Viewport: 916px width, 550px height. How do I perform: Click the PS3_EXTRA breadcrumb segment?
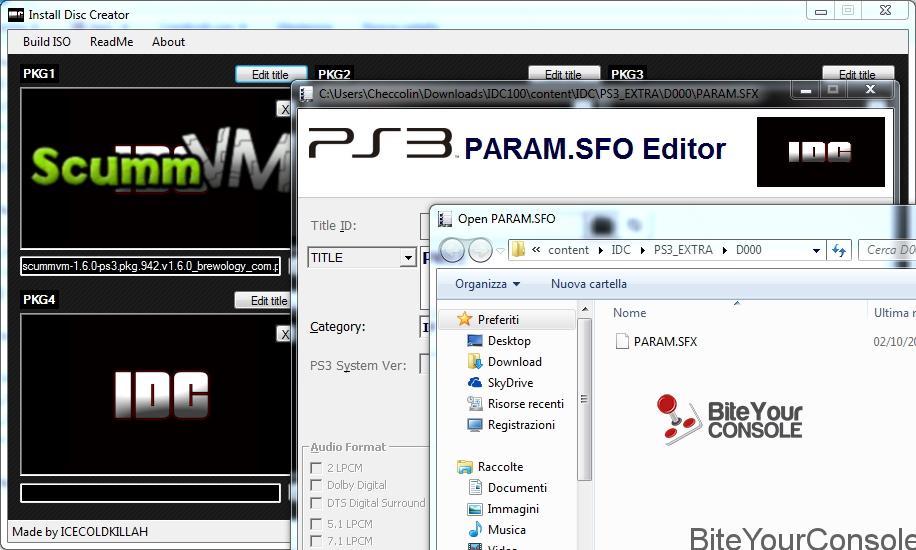[683, 250]
